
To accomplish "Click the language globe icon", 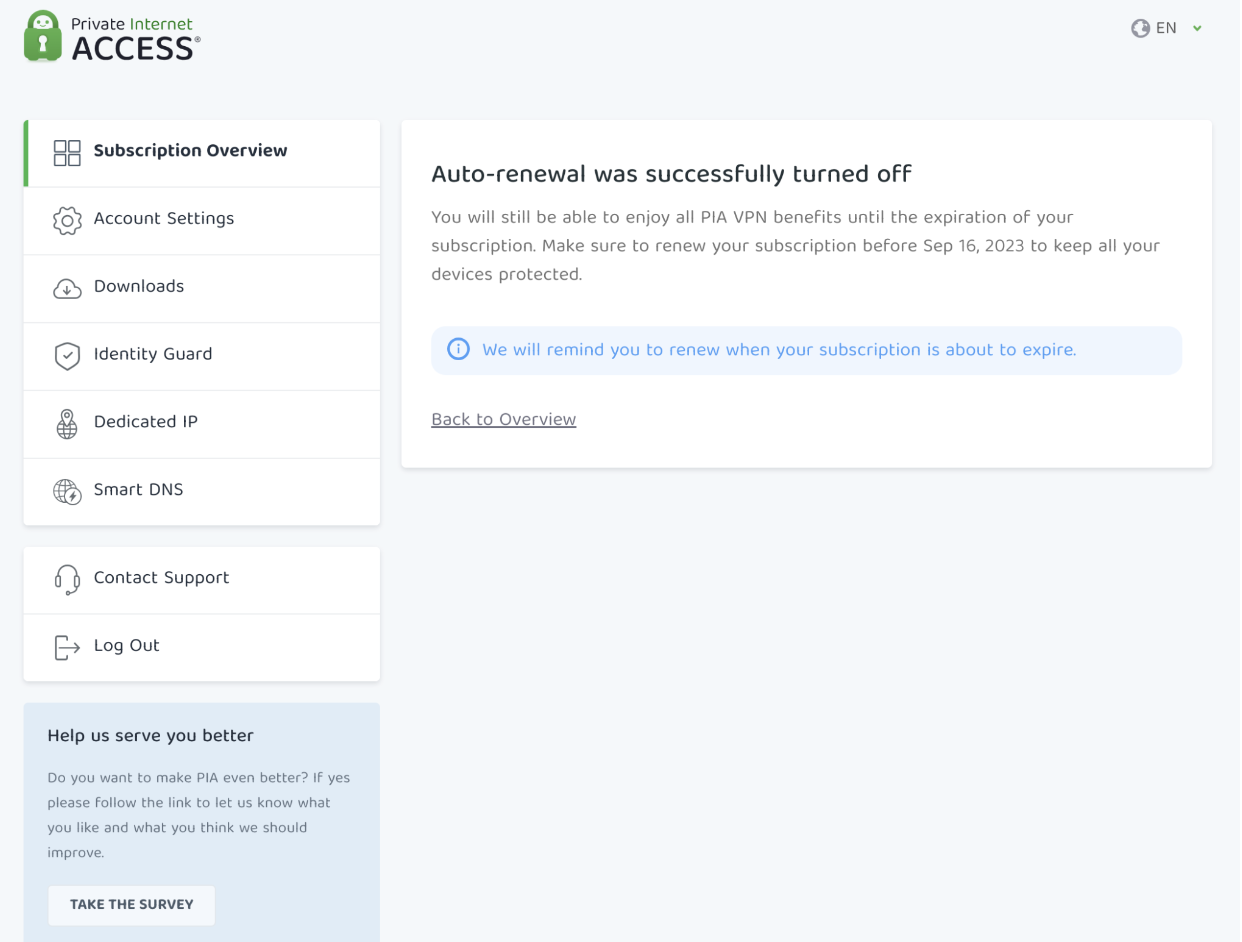I will (1140, 28).
